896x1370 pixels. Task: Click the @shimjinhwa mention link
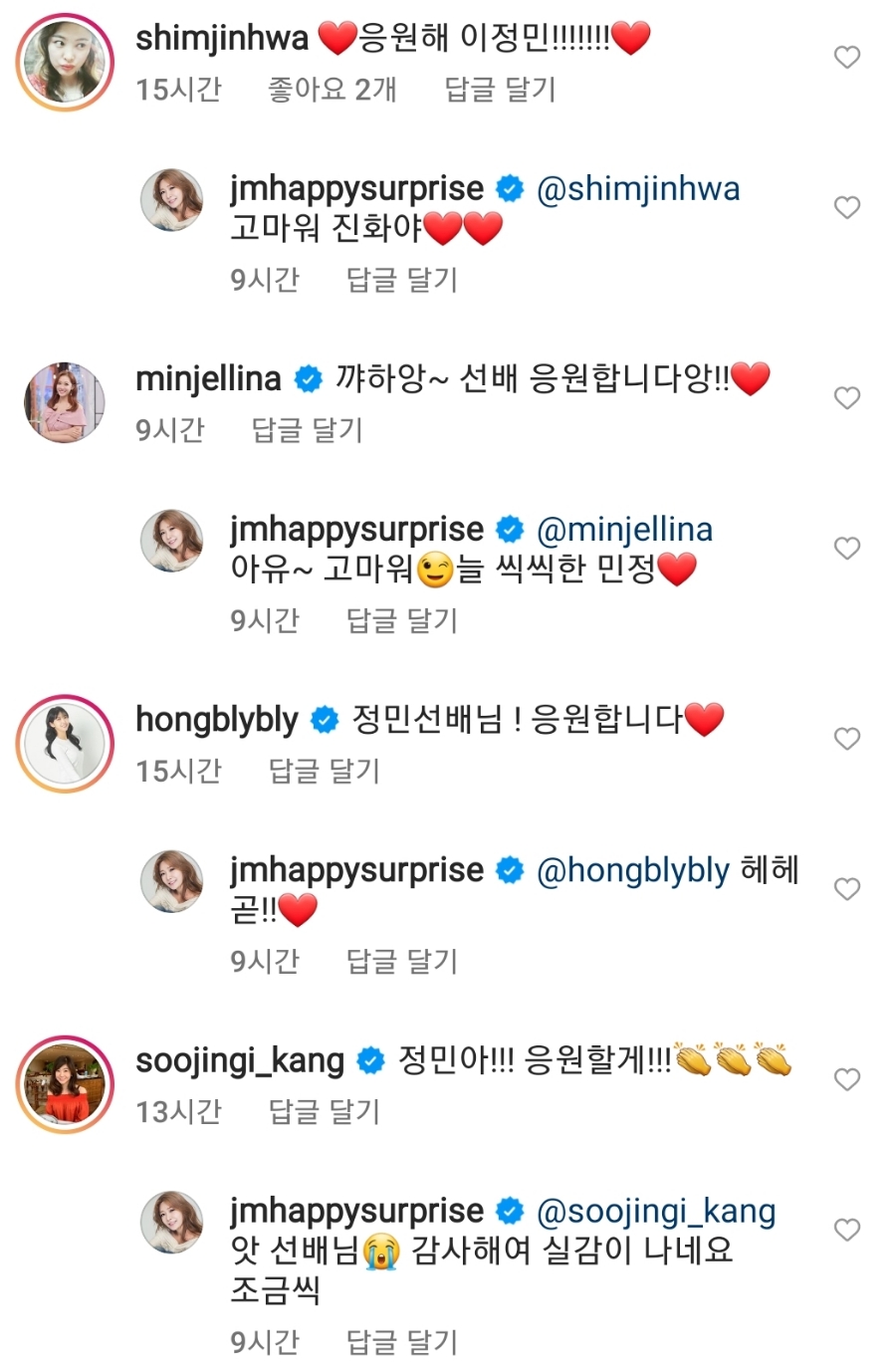click(x=638, y=188)
